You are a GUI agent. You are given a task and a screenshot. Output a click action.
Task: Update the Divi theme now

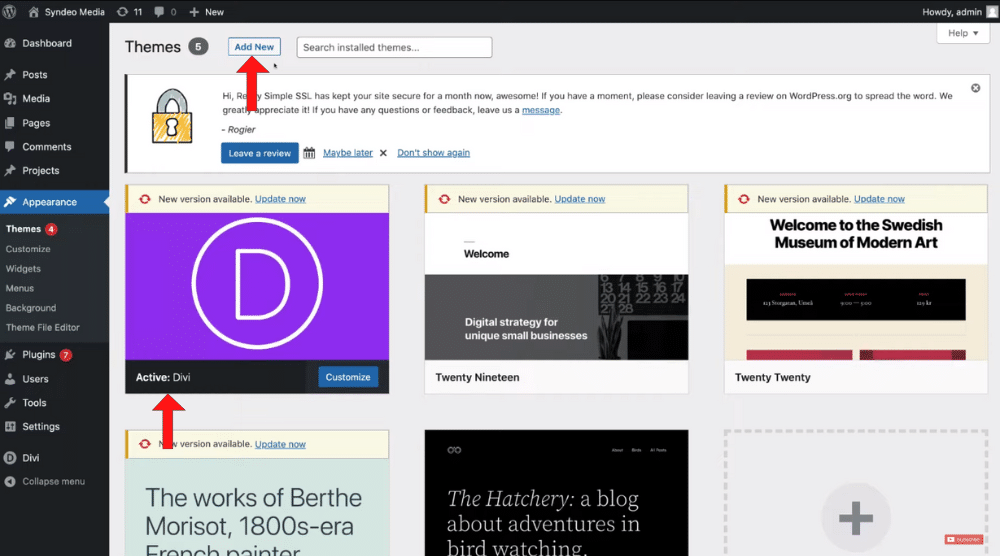[281, 199]
